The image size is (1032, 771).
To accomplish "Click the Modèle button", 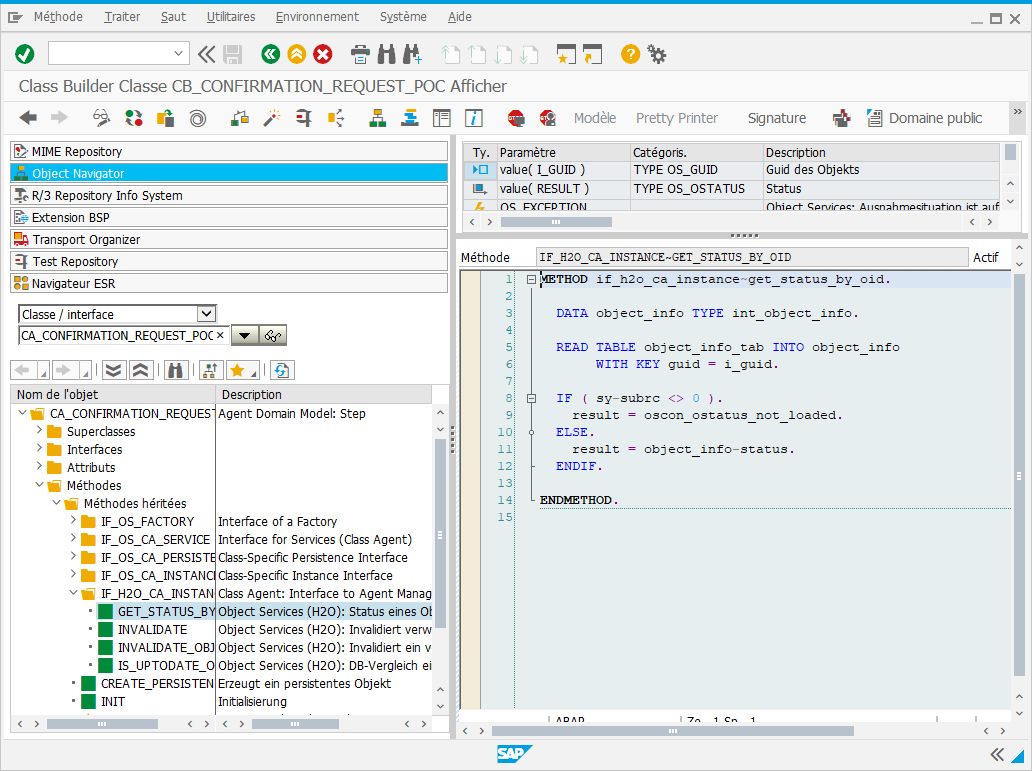I will coord(595,118).
